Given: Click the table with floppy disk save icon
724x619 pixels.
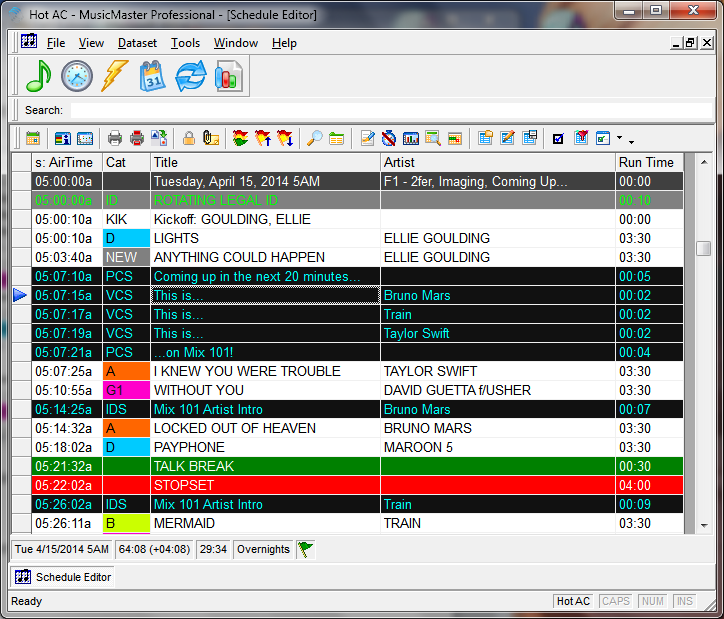Looking at the screenshot, I should 530,138.
